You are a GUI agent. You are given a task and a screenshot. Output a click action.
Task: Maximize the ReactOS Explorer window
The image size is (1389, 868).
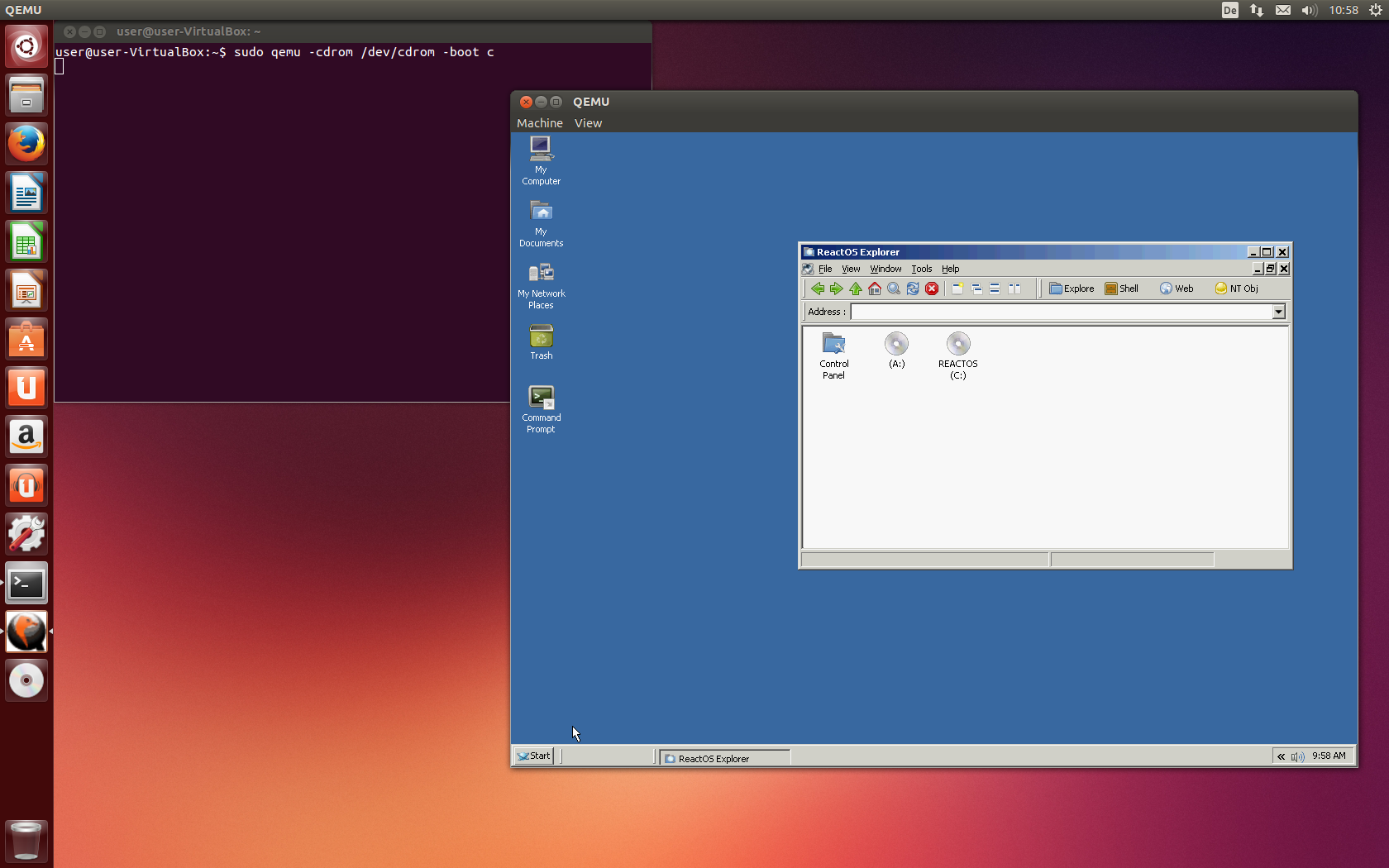1266,252
